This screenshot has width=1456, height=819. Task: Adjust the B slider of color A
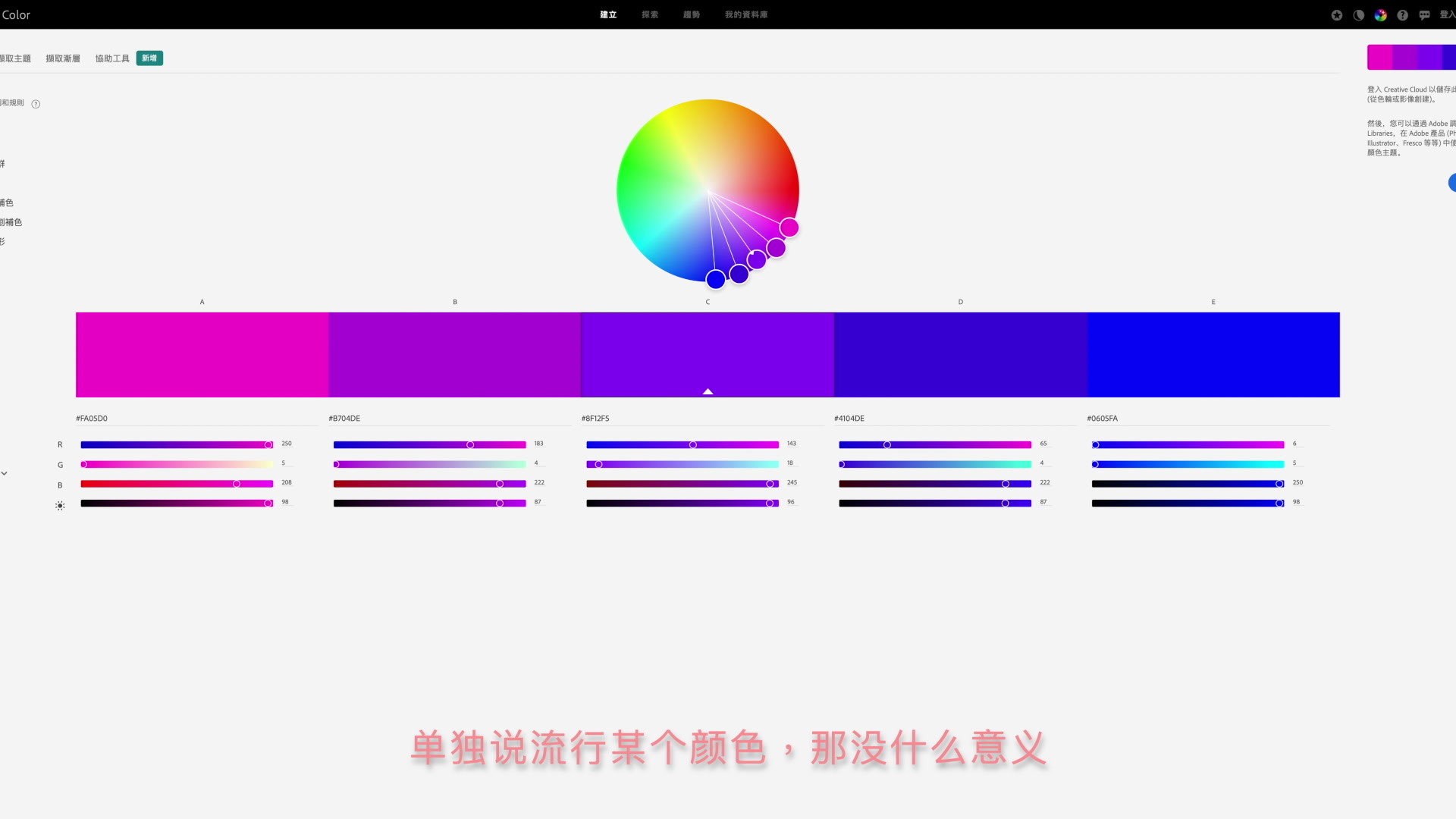(177, 484)
